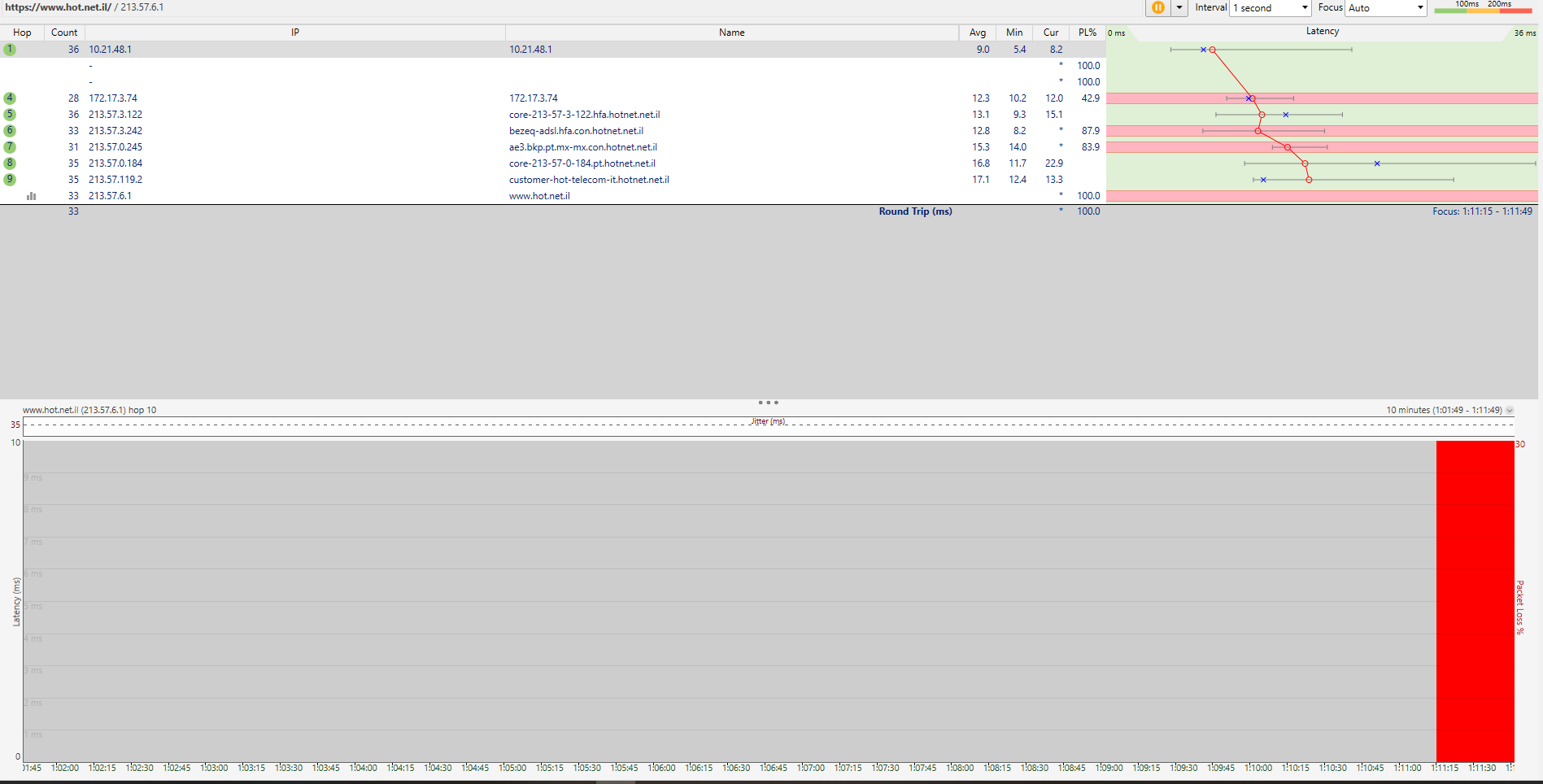Open the Interval dropdown set to 1 second

(x=1271, y=8)
